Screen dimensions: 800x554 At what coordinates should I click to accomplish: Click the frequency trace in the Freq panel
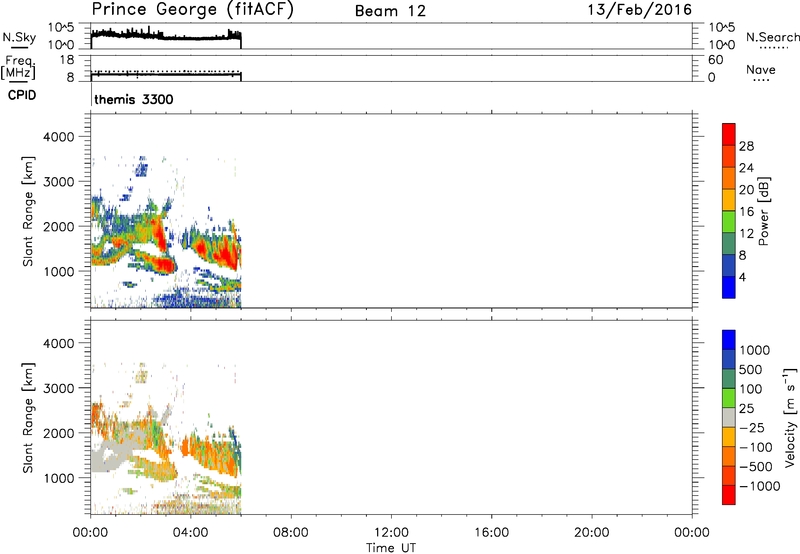coord(166,75)
